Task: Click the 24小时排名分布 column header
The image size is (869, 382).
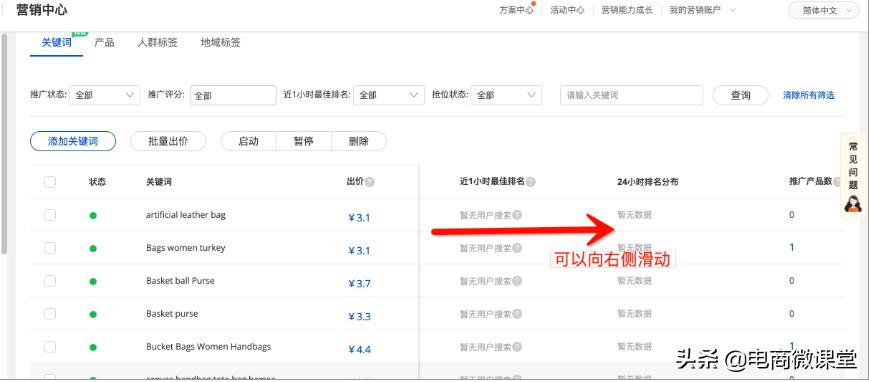Action: 648,182
